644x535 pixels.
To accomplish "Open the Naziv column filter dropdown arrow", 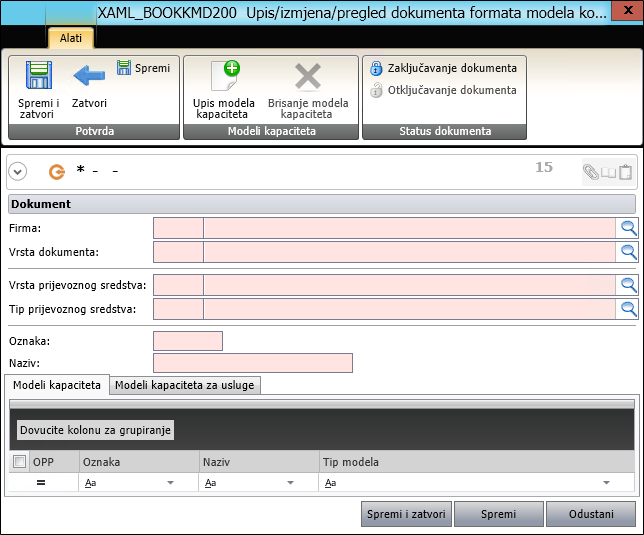I will [x=290, y=483].
